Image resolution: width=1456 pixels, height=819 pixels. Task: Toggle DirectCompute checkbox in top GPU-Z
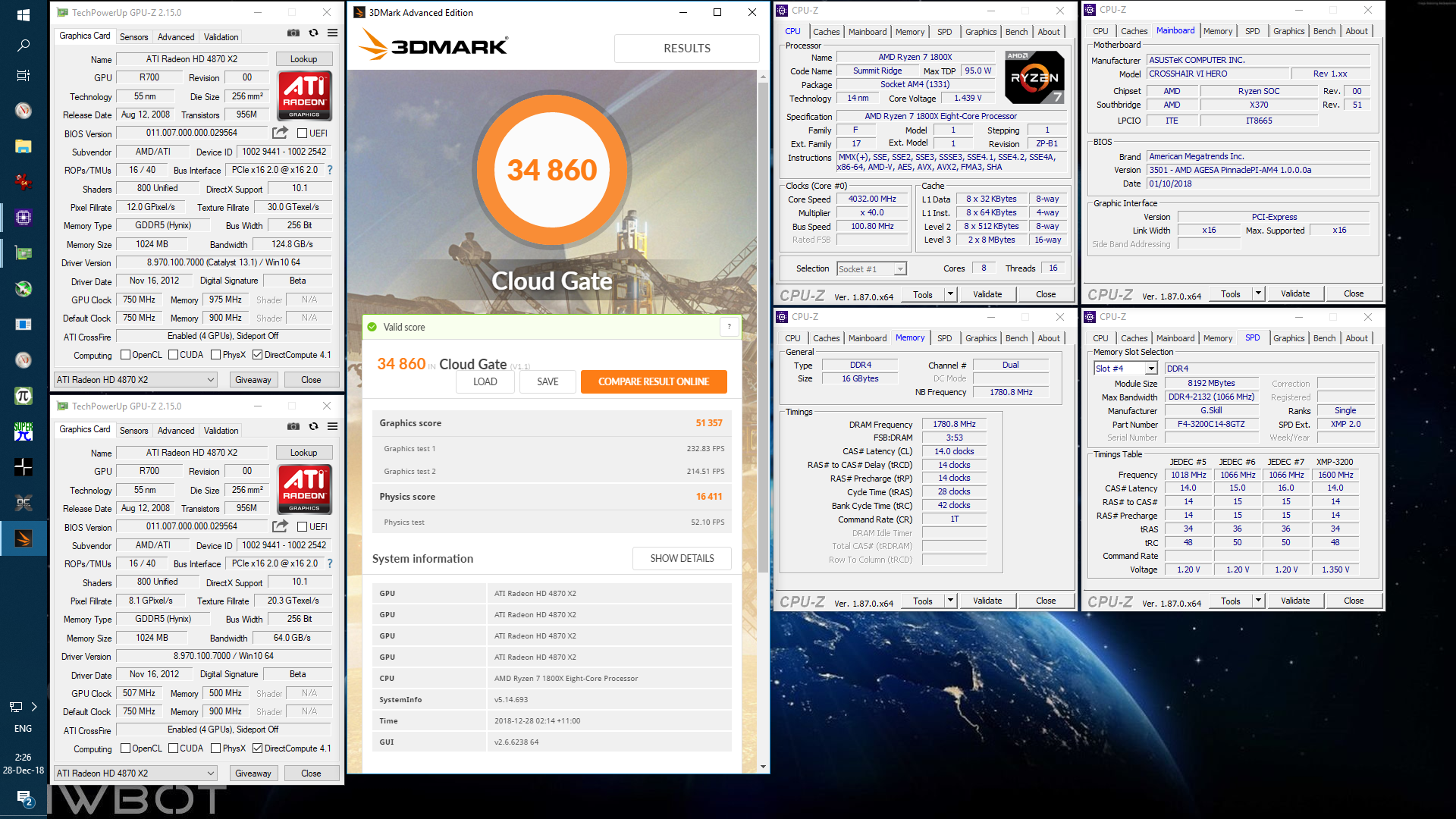pyautogui.click(x=257, y=355)
